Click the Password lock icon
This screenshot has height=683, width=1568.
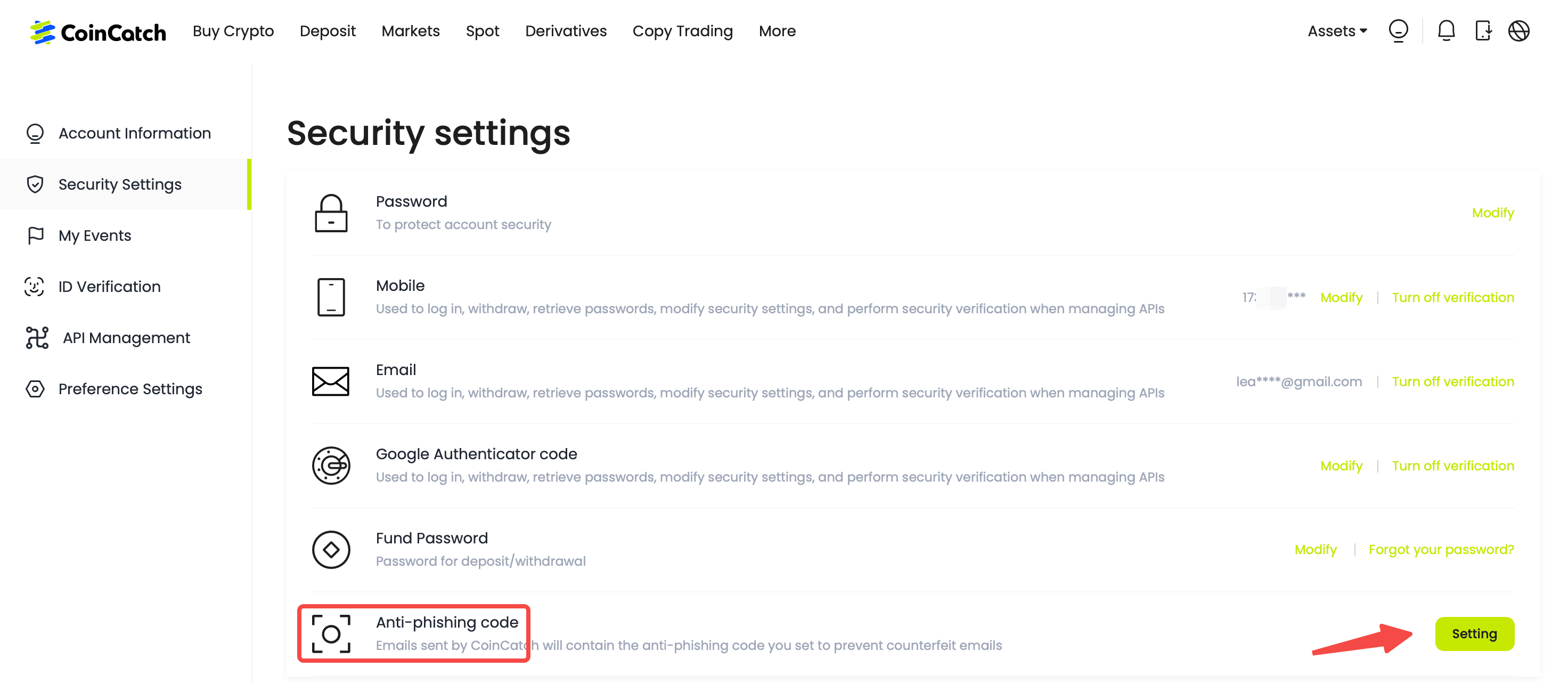pyautogui.click(x=331, y=213)
